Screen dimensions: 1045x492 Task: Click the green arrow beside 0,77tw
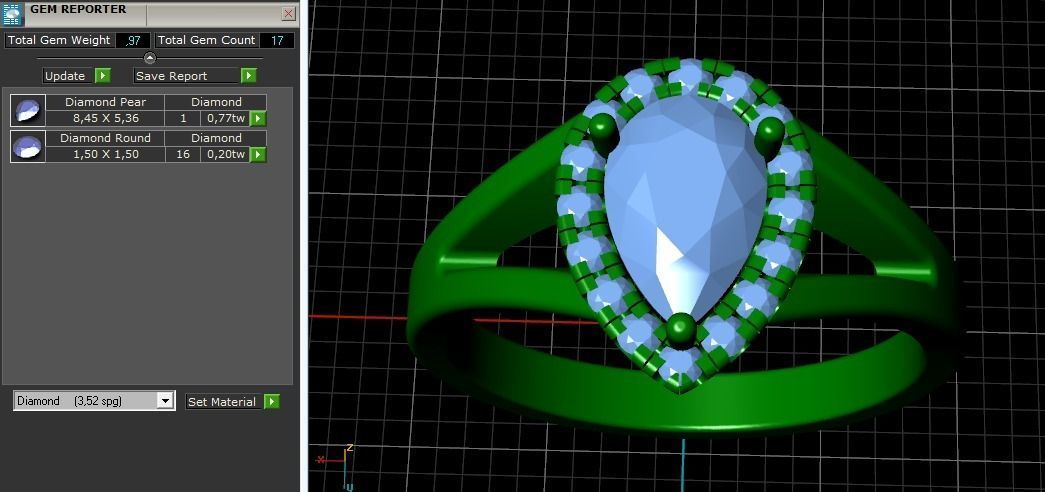pyautogui.click(x=258, y=119)
